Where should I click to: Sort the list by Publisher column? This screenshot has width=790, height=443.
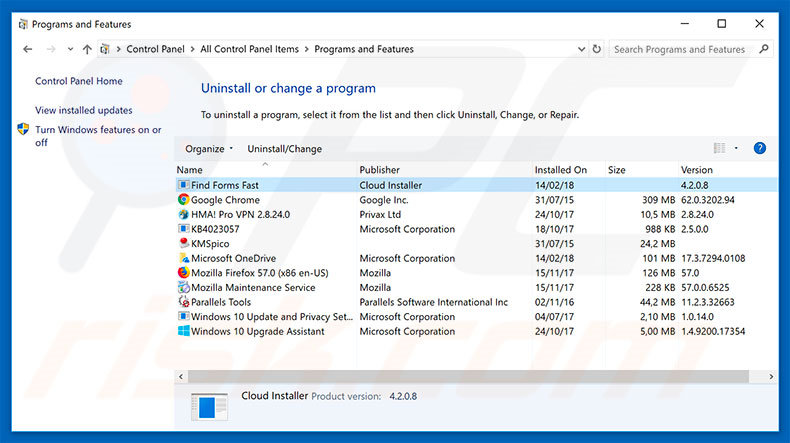click(379, 170)
